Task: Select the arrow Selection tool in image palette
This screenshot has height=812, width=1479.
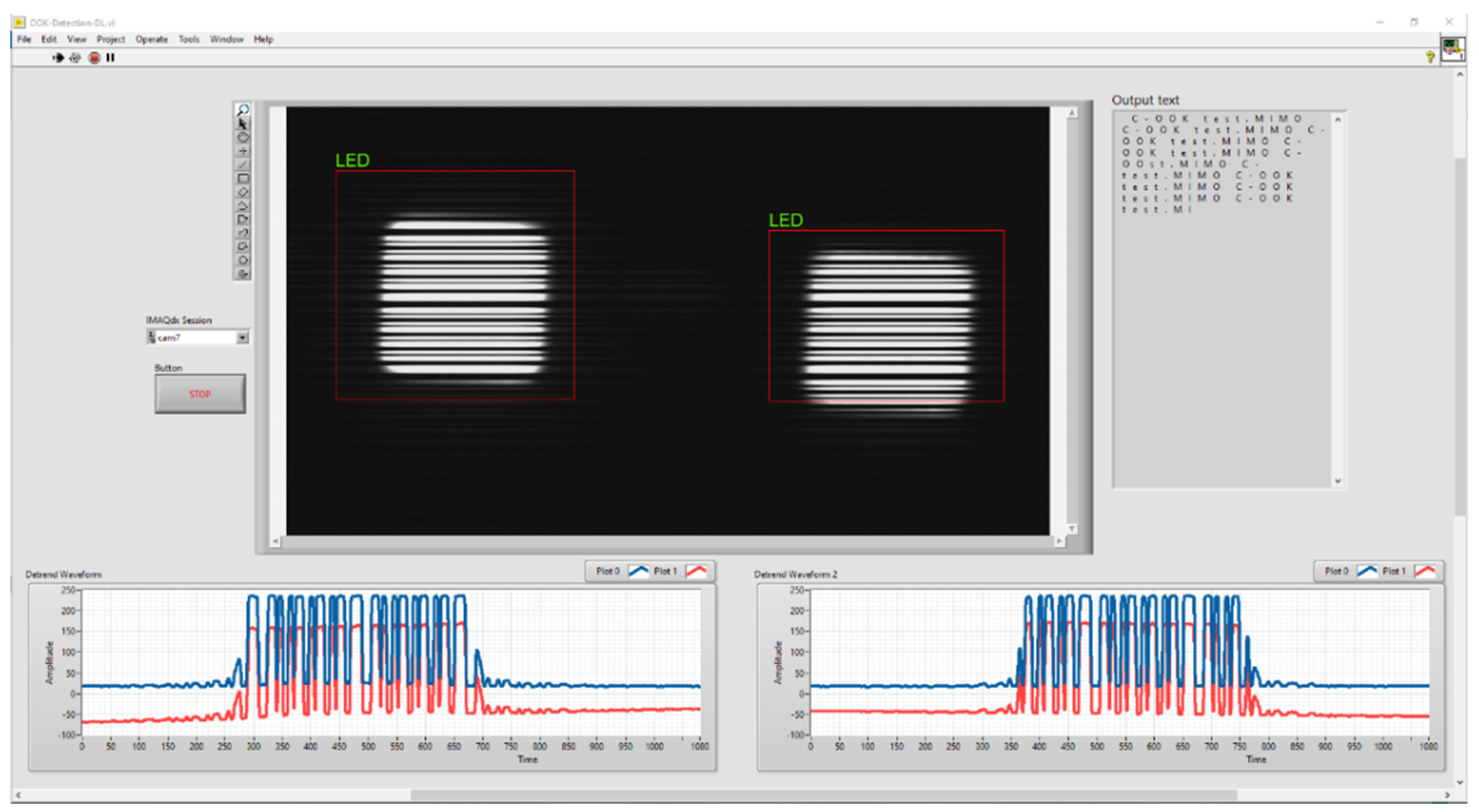Action: pyautogui.click(x=242, y=124)
